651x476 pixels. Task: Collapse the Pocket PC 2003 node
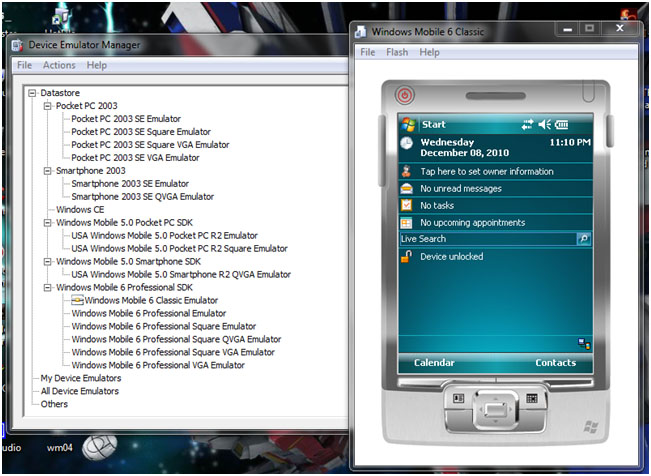pos(48,106)
